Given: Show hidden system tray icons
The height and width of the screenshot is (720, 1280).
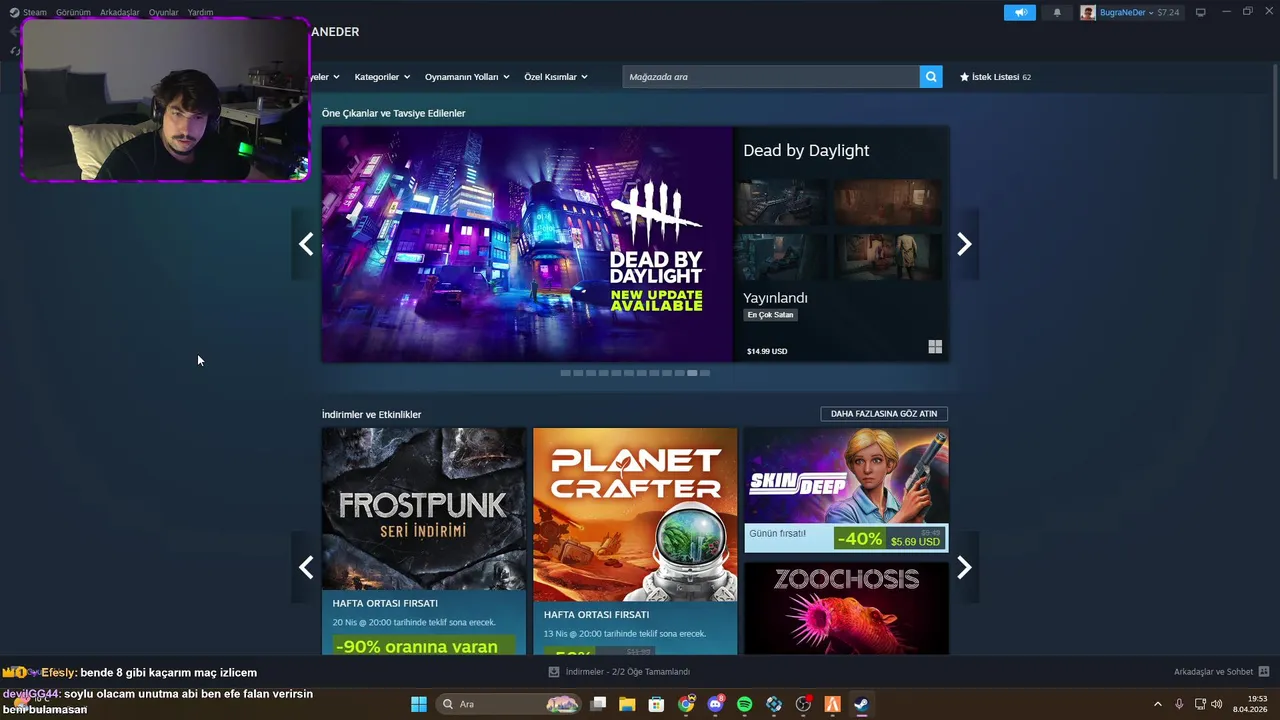Looking at the screenshot, I should pyautogui.click(x=1158, y=704).
